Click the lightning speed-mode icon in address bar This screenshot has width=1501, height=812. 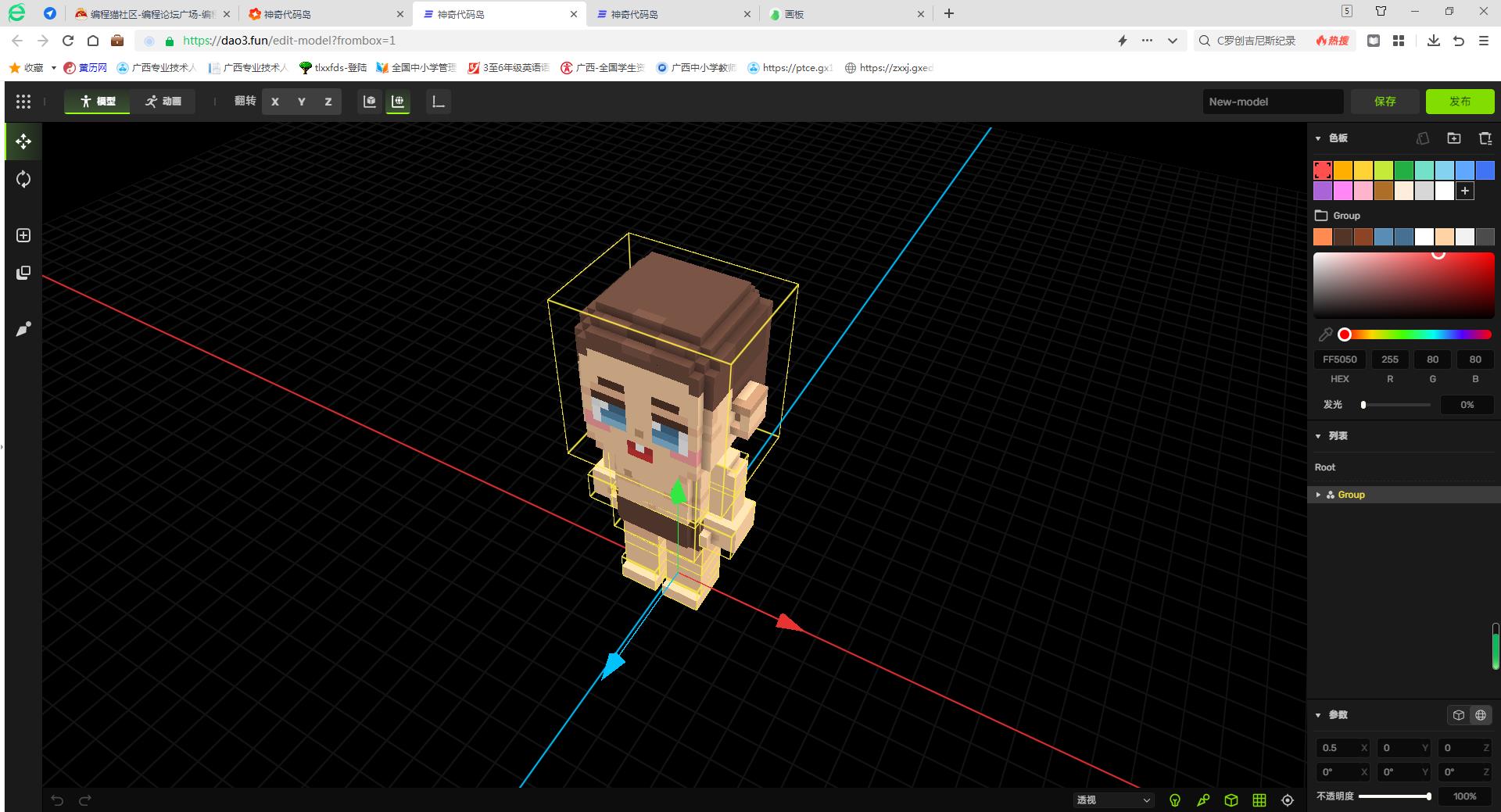pyautogui.click(x=1123, y=41)
